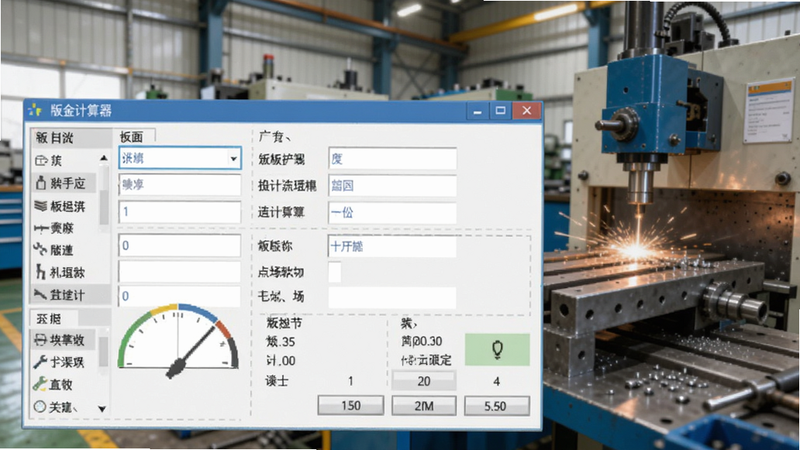Select the bending press icon sidebar item

point(40,272)
